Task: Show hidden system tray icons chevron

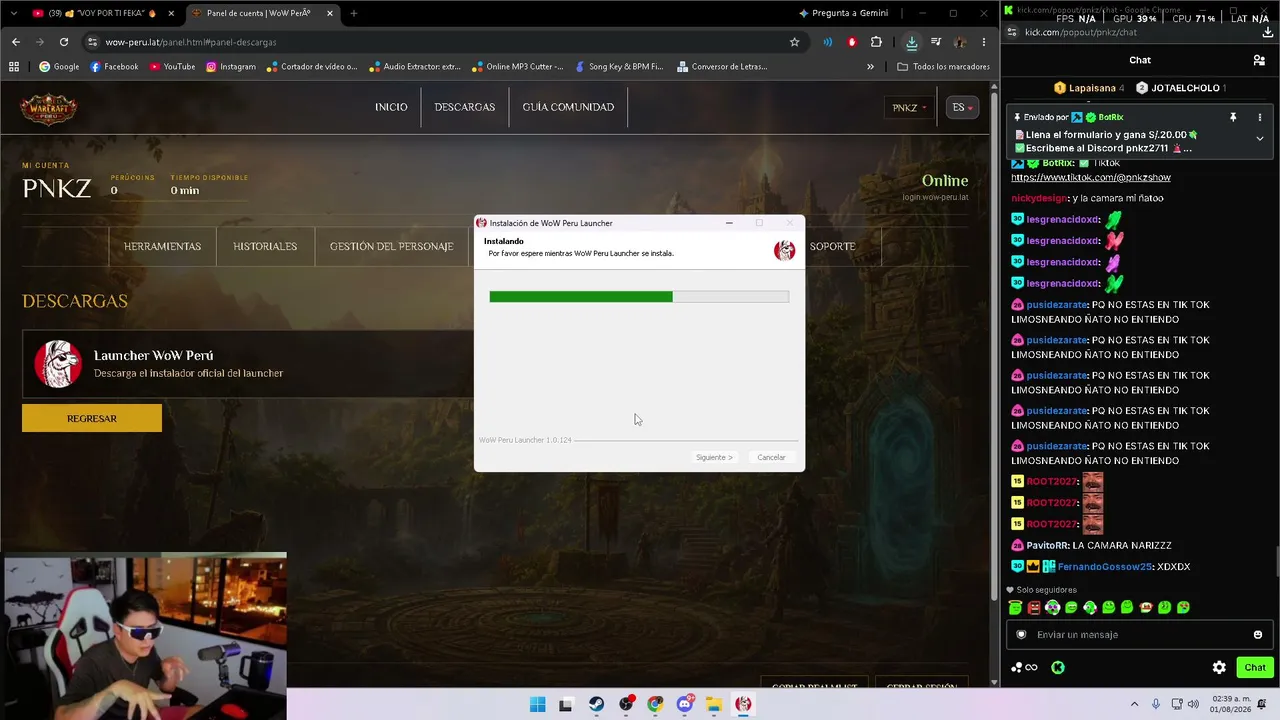Action: tap(1134, 704)
